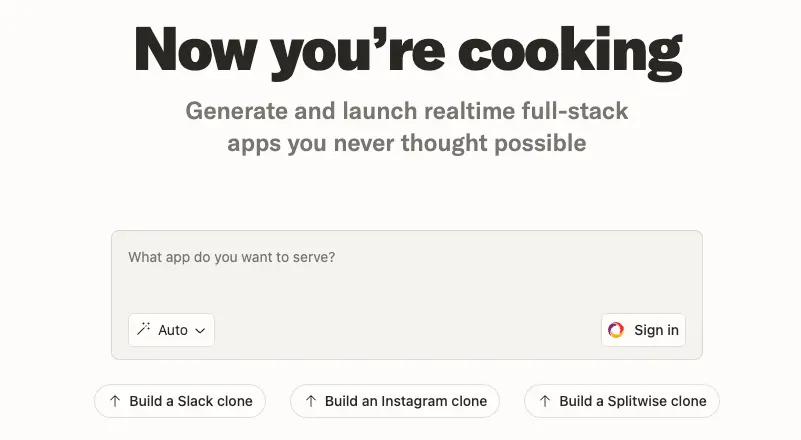Pick the Build a Splitwise clone suggestion
801x440 pixels.
[x=621, y=401]
